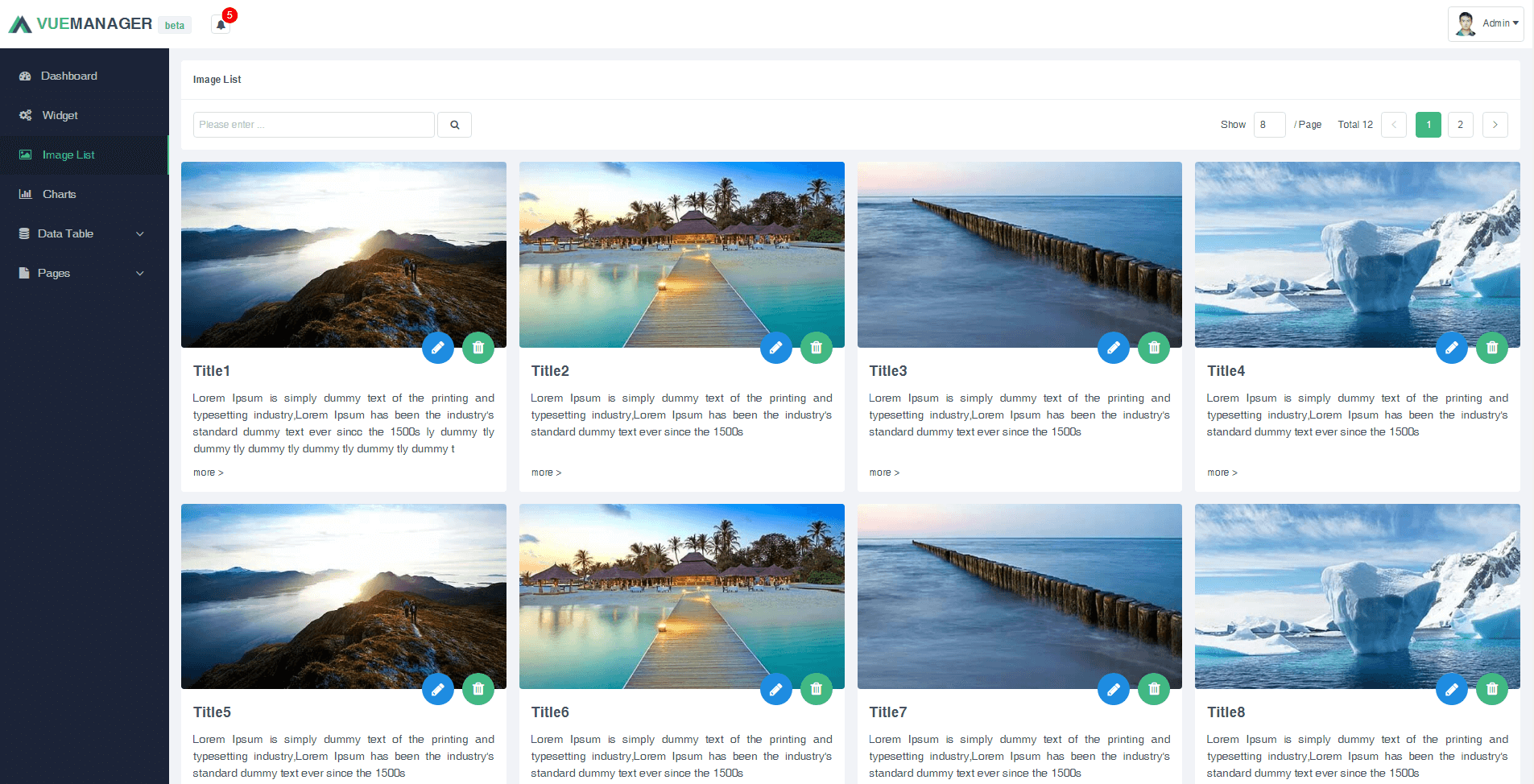Edit the Title5 image card
Image resolution: width=1534 pixels, height=784 pixels.
point(438,689)
